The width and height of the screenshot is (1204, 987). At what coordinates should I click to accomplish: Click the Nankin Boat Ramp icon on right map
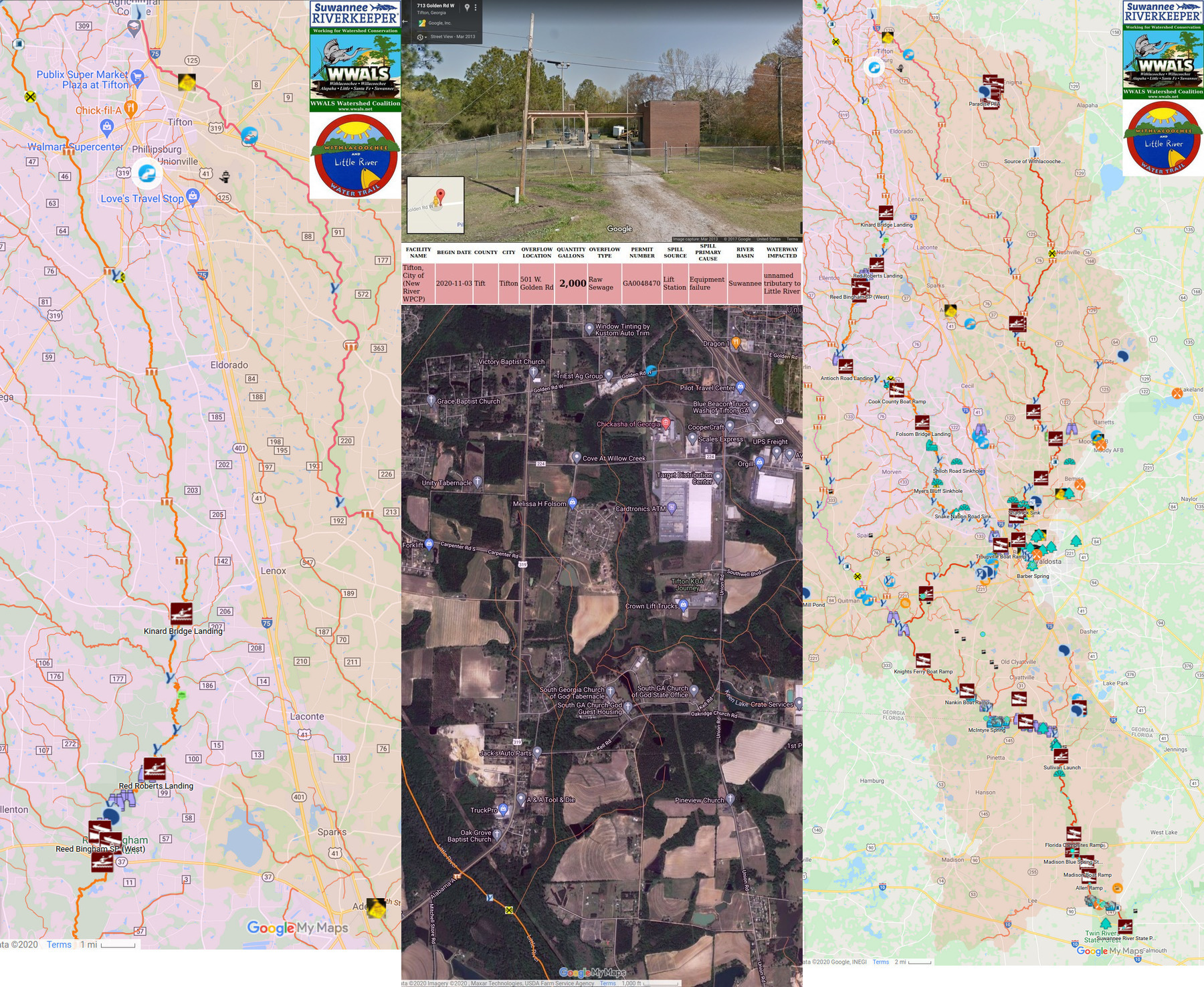pyautogui.click(x=967, y=691)
